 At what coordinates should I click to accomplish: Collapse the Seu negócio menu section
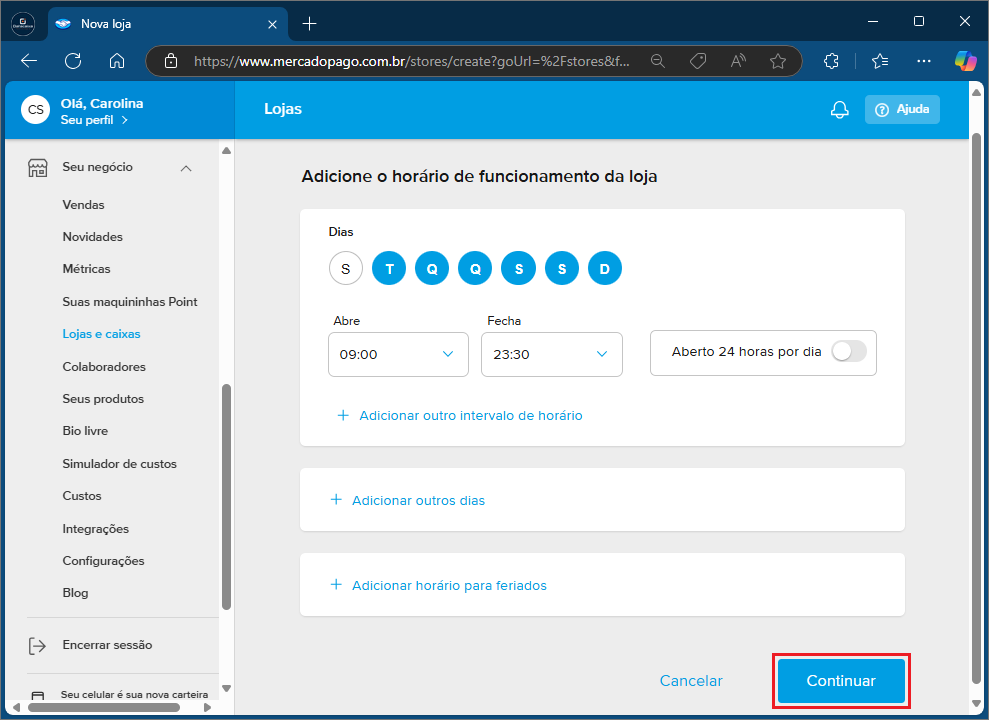pyautogui.click(x=186, y=168)
